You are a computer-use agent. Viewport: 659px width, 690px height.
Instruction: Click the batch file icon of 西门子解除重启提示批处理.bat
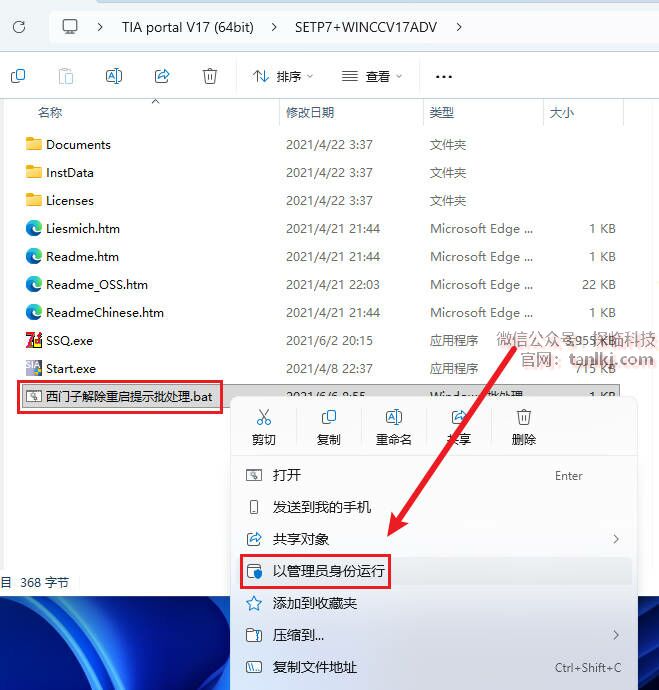(34, 396)
